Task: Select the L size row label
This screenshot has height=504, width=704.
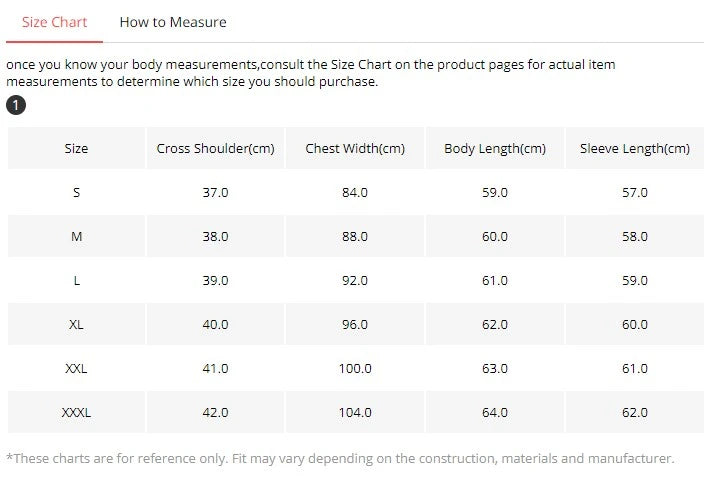Action: (x=76, y=280)
